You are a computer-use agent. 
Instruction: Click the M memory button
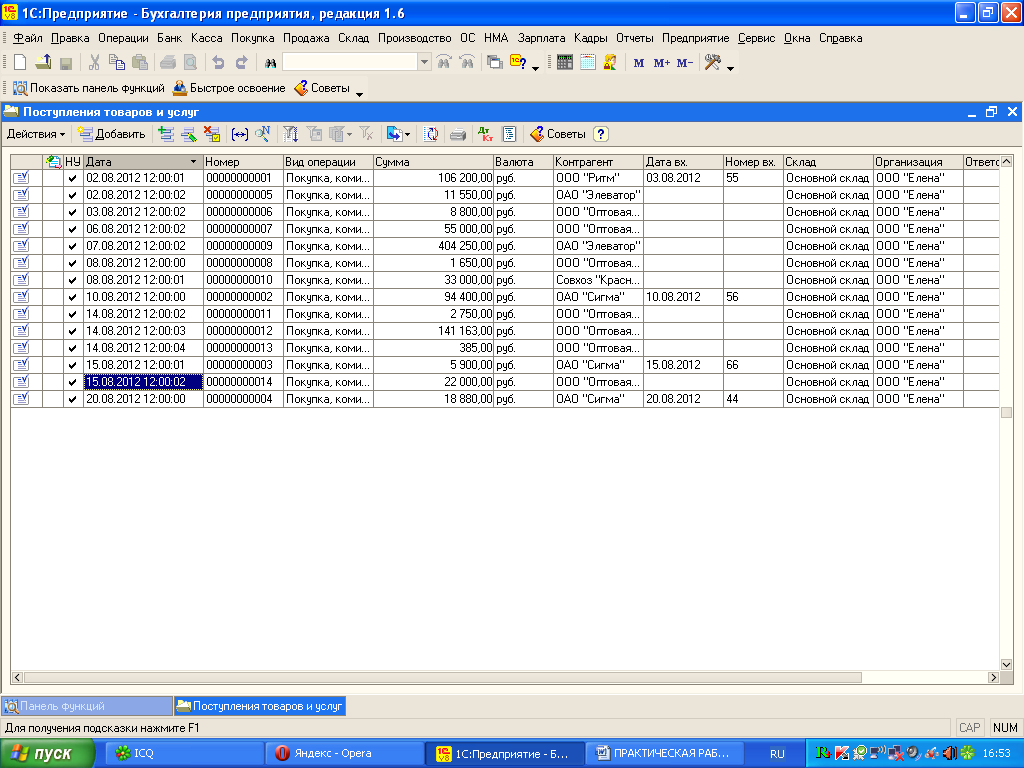(639, 63)
